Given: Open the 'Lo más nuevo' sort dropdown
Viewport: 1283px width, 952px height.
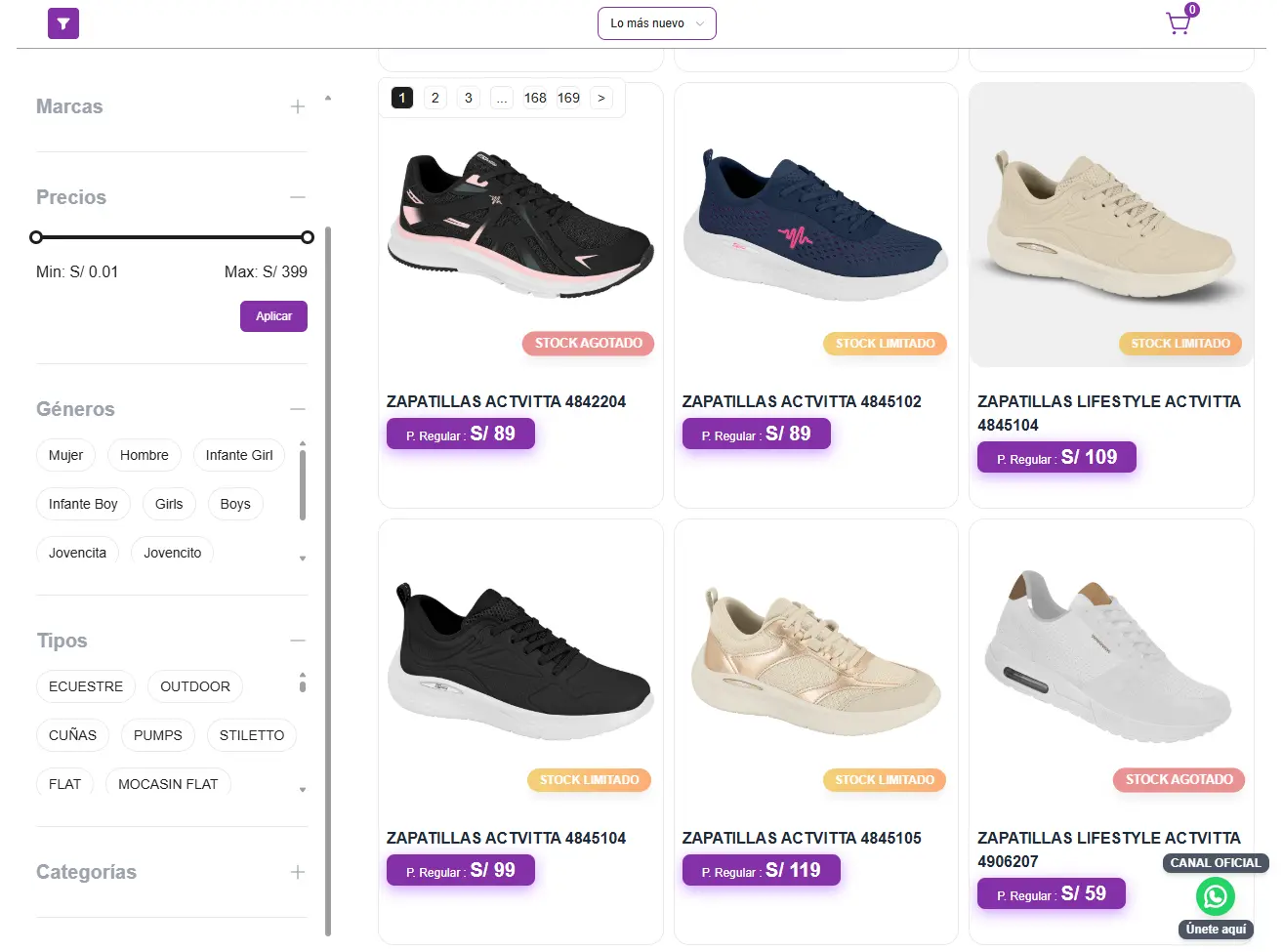Looking at the screenshot, I should tap(656, 22).
